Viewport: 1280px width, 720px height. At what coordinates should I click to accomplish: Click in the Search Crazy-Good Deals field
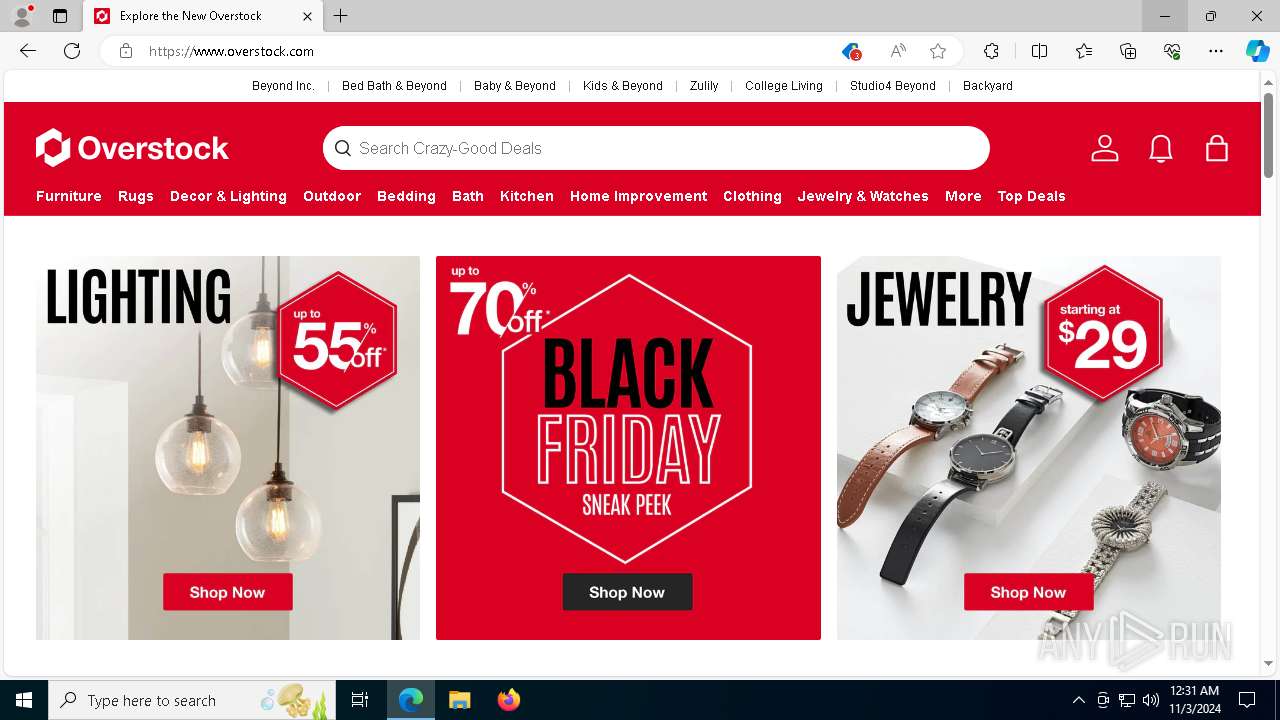coord(656,148)
